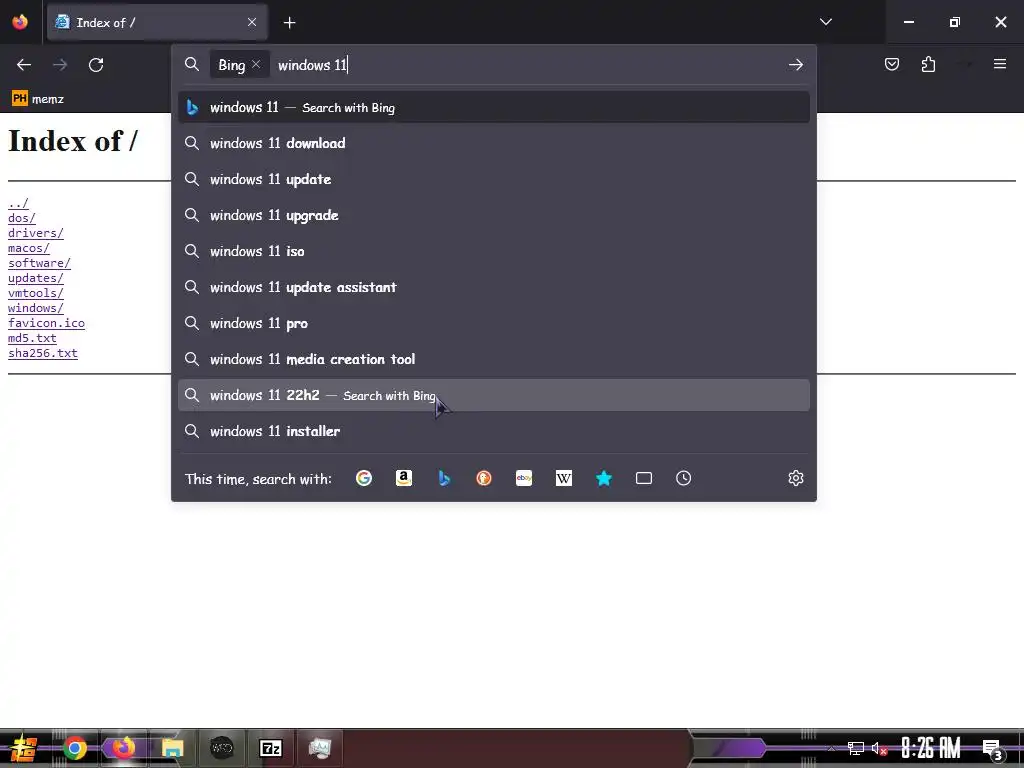1024x768 pixels.
Task: Switch to Firefox on the taskbar
Action: pos(123,748)
